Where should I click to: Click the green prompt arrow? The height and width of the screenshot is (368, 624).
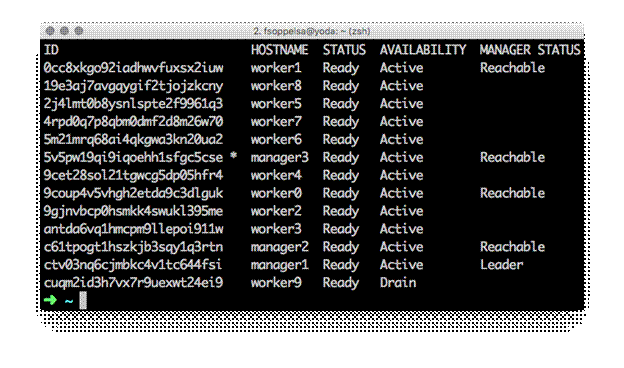click(x=51, y=300)
